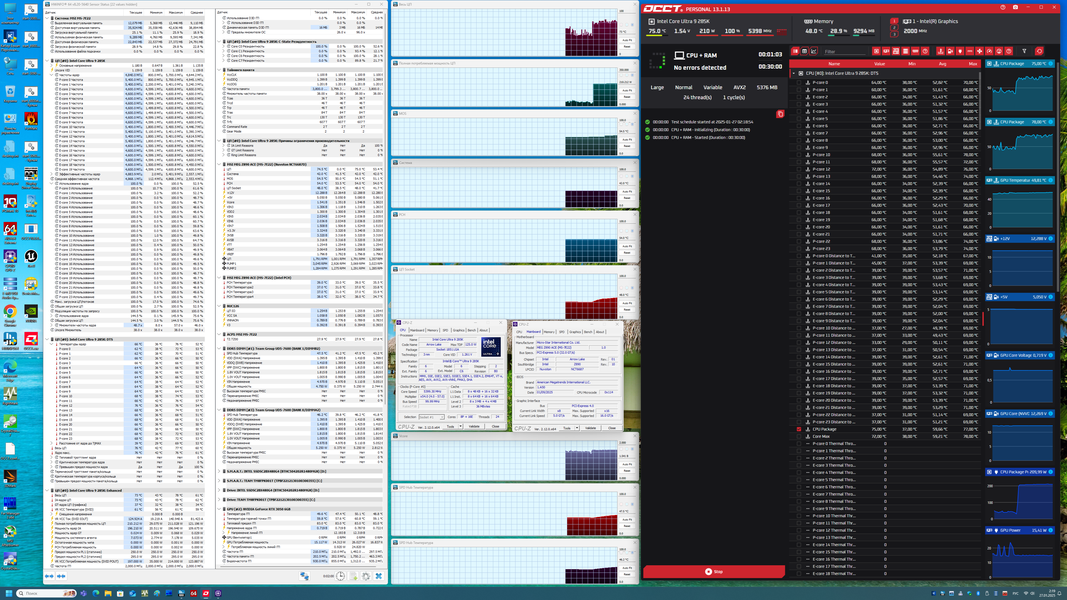This screenshot has width=1067, height=600.
Task: Open Bench tab in CPU-Z CPU window
Action: point(472,330)
